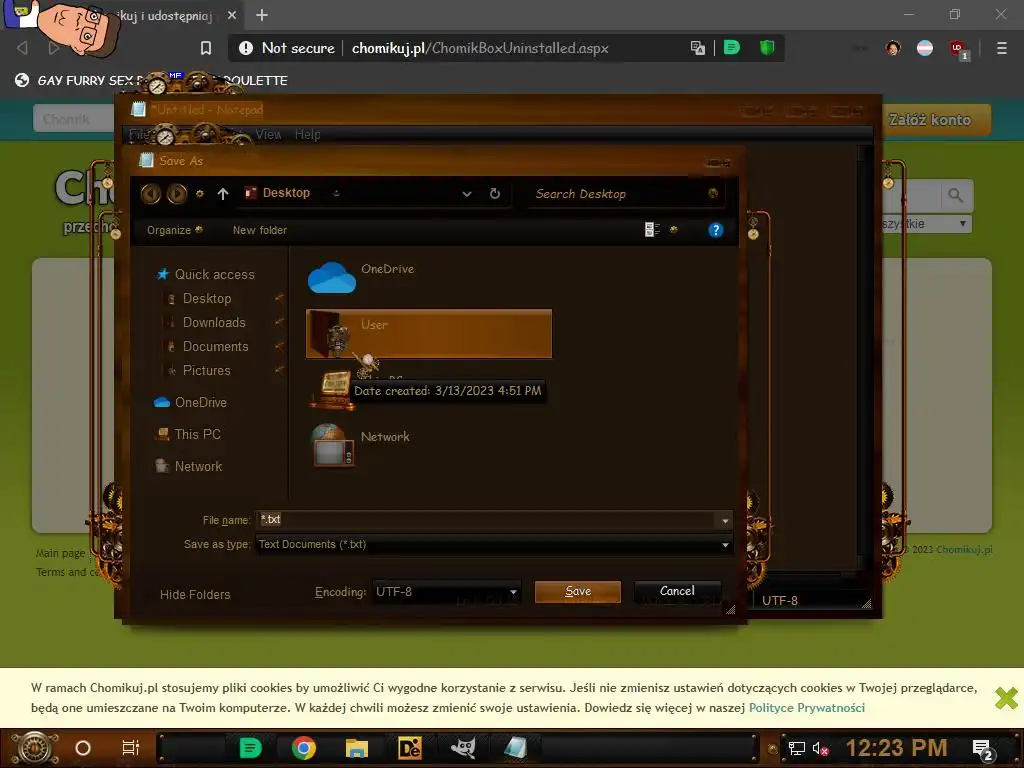The height and width of the screenshot is (768, 1024).
Task: Change the file view layout
Action: [x=652, y=230]
